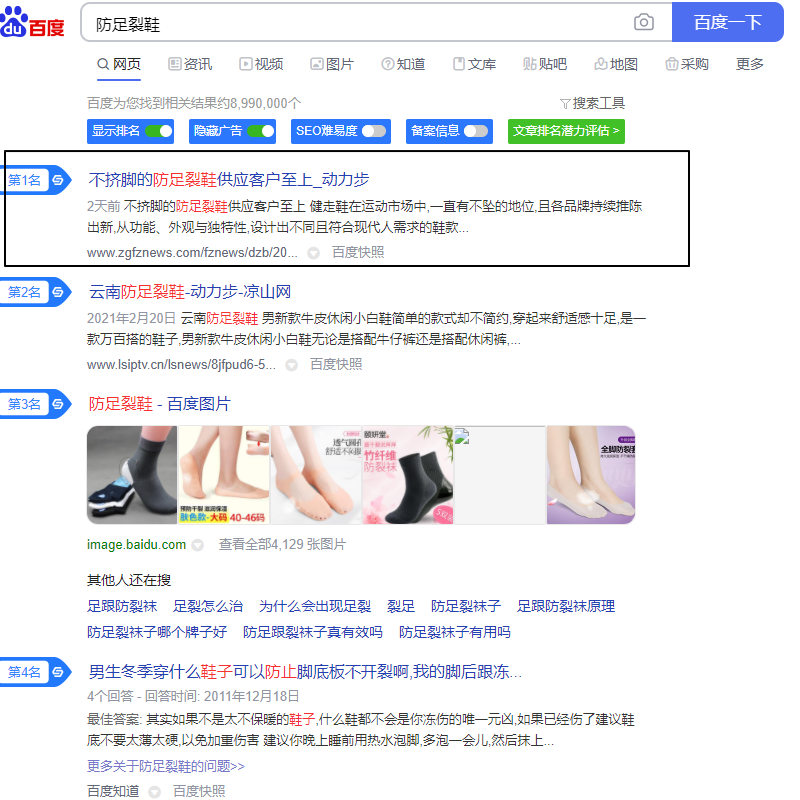Toggle the 显示排名 switch

(x=159, y=131)
